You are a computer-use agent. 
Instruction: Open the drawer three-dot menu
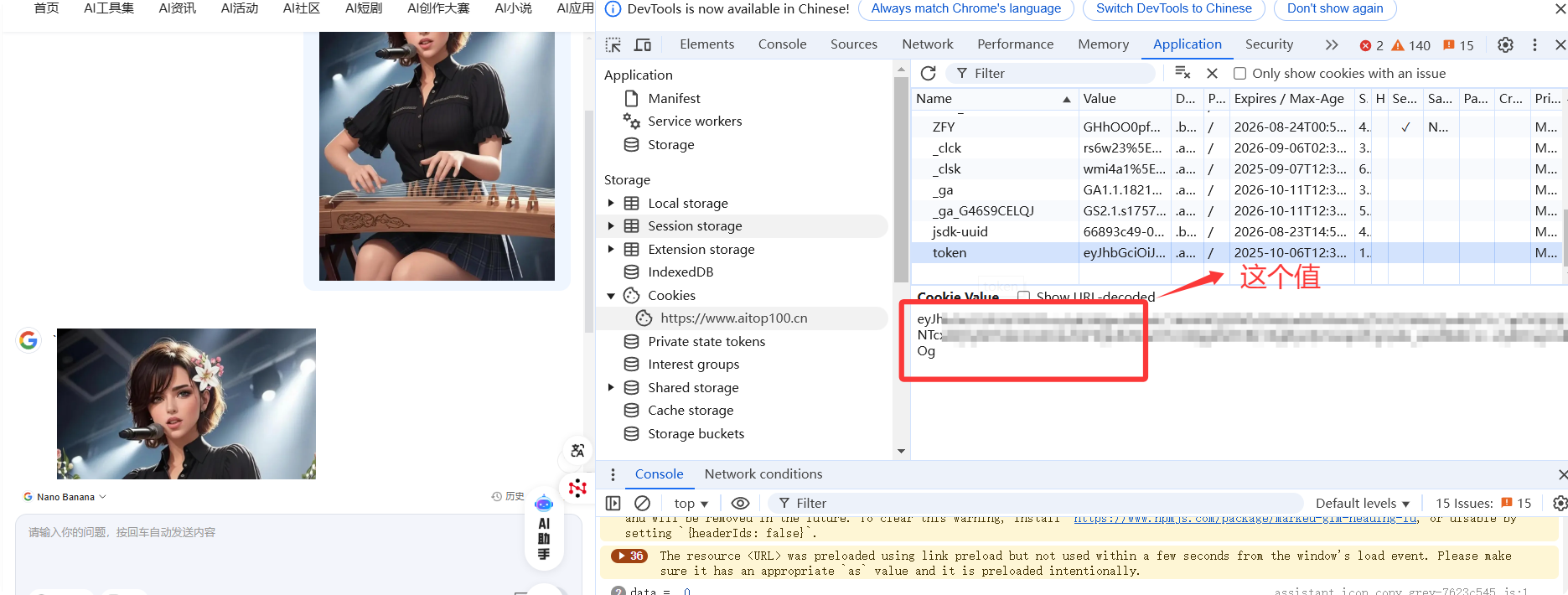613,474
